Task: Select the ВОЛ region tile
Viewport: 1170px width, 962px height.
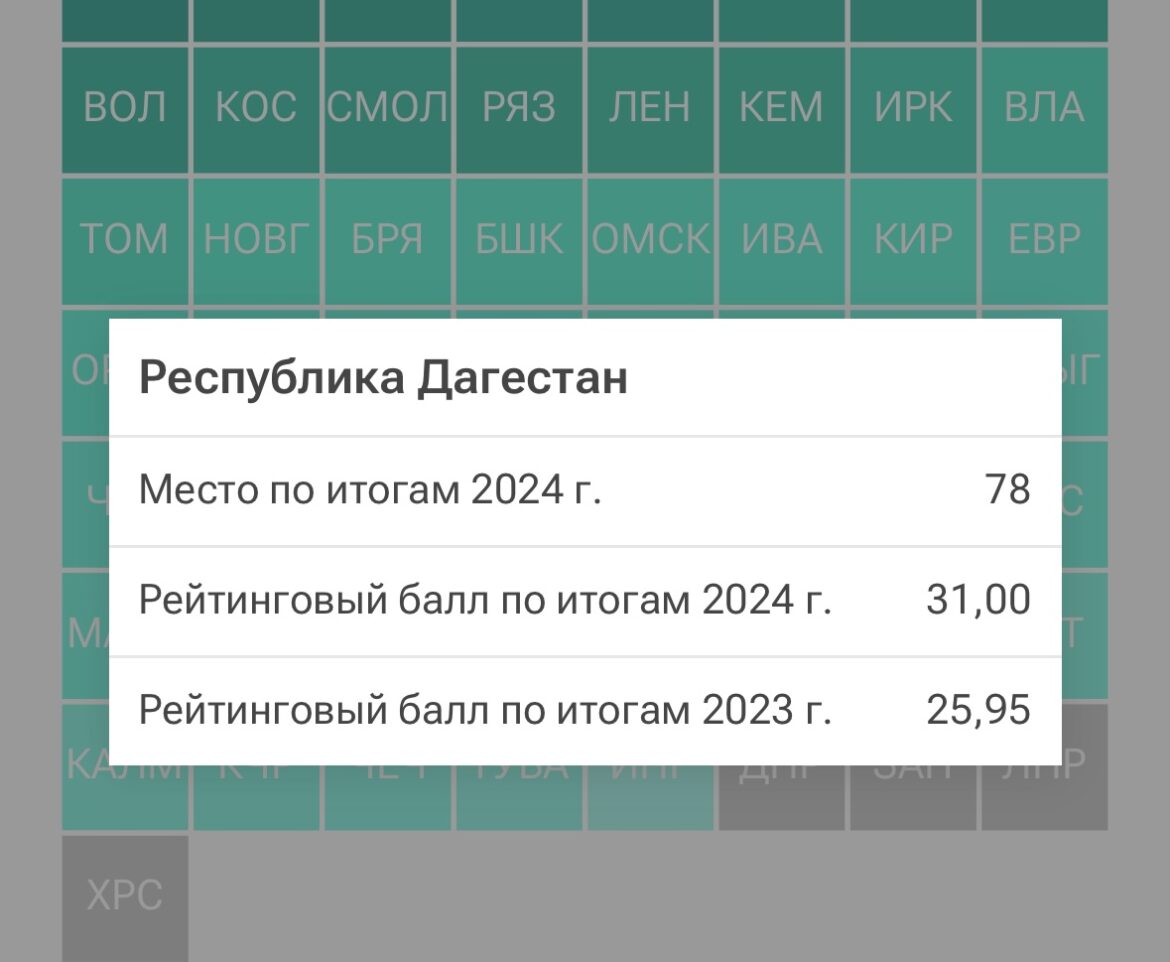Action: point(125,109)
